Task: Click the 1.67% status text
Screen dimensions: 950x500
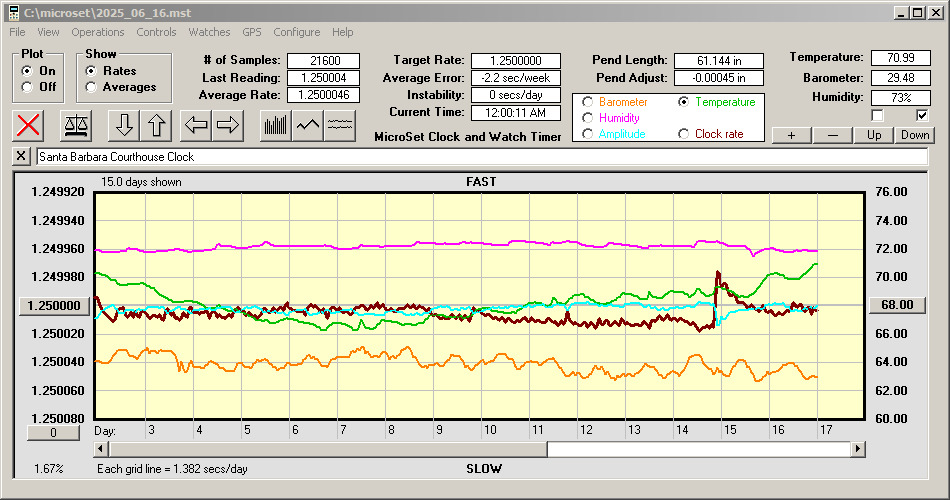Action: pos(48,468)
